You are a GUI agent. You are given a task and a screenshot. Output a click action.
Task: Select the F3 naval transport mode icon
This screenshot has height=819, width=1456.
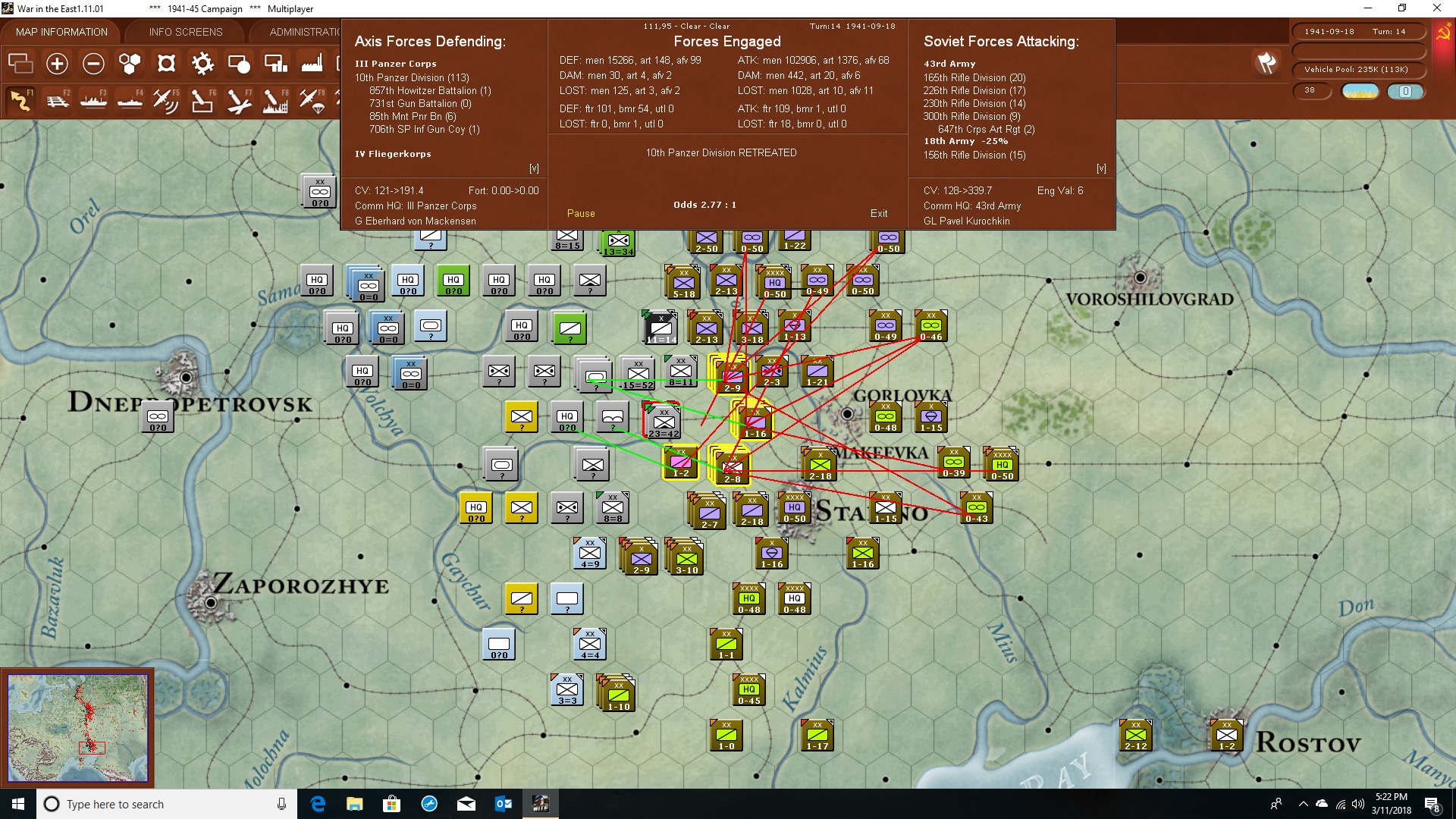coord(94,100)
